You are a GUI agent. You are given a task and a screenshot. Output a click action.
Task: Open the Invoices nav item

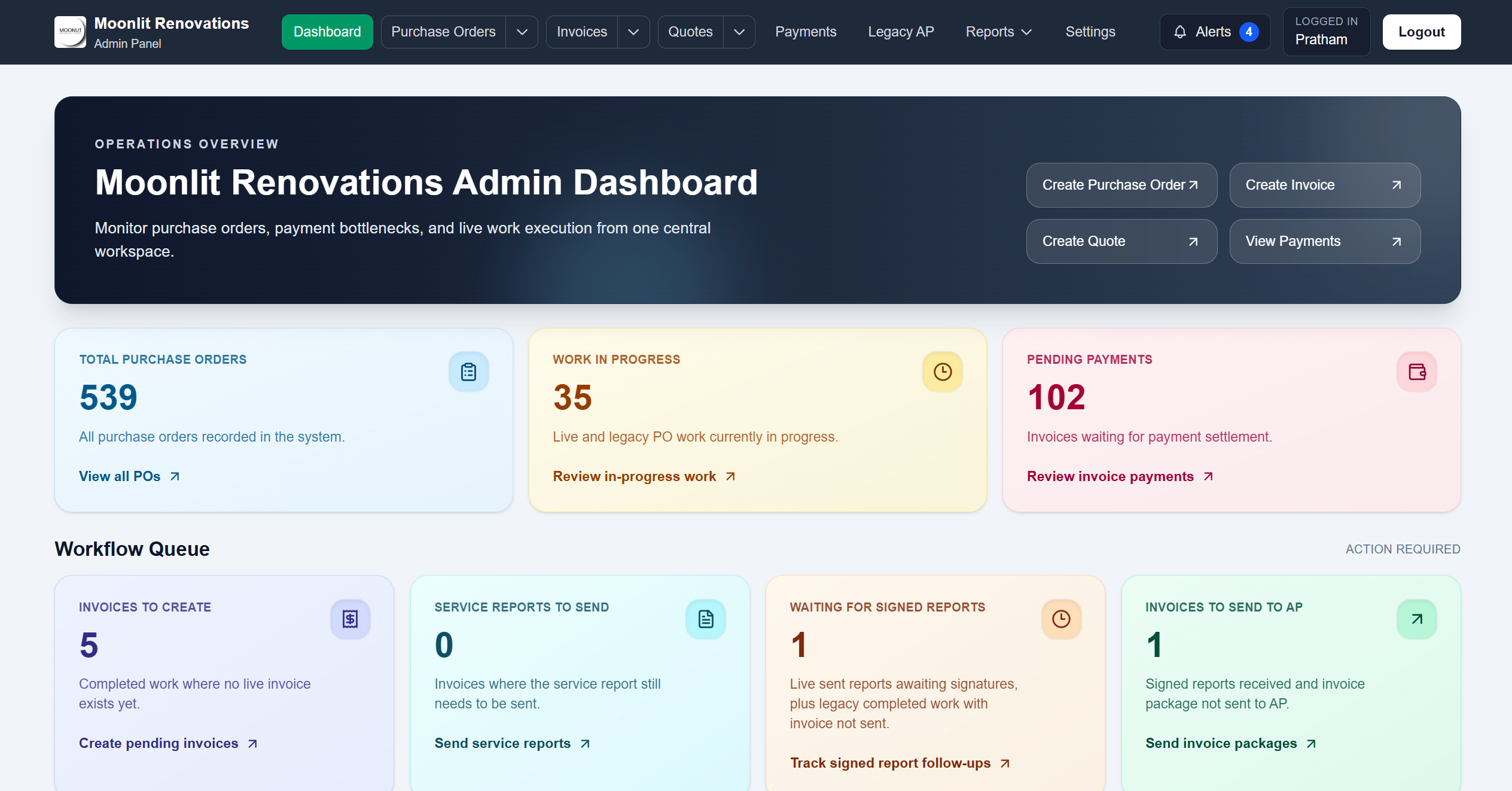pos(581,32)
